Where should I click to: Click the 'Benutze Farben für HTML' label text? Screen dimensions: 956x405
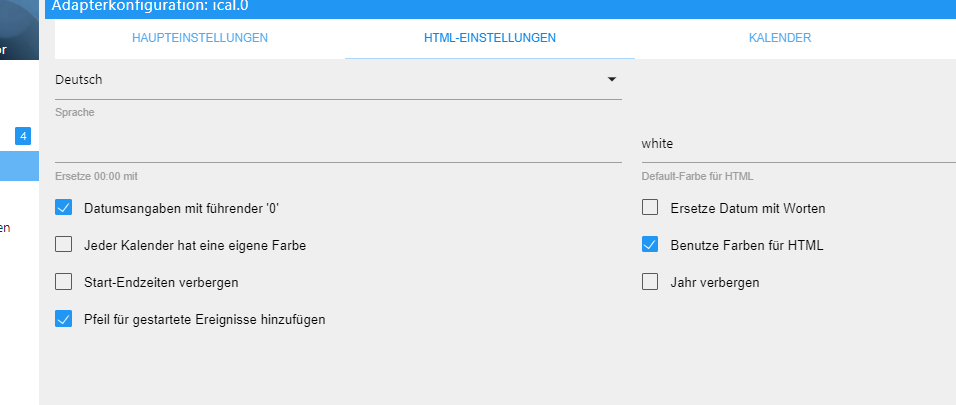[747, 245]
